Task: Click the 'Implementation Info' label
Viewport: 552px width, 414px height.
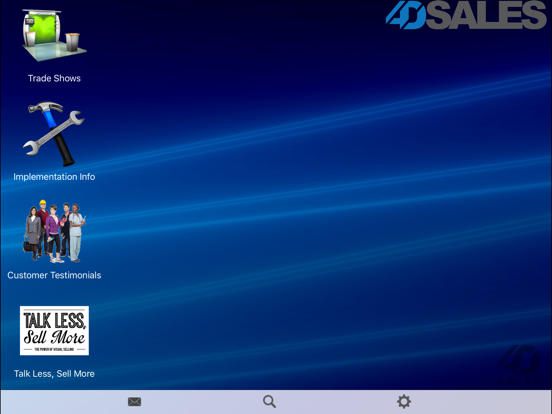Action: [54, 177]
